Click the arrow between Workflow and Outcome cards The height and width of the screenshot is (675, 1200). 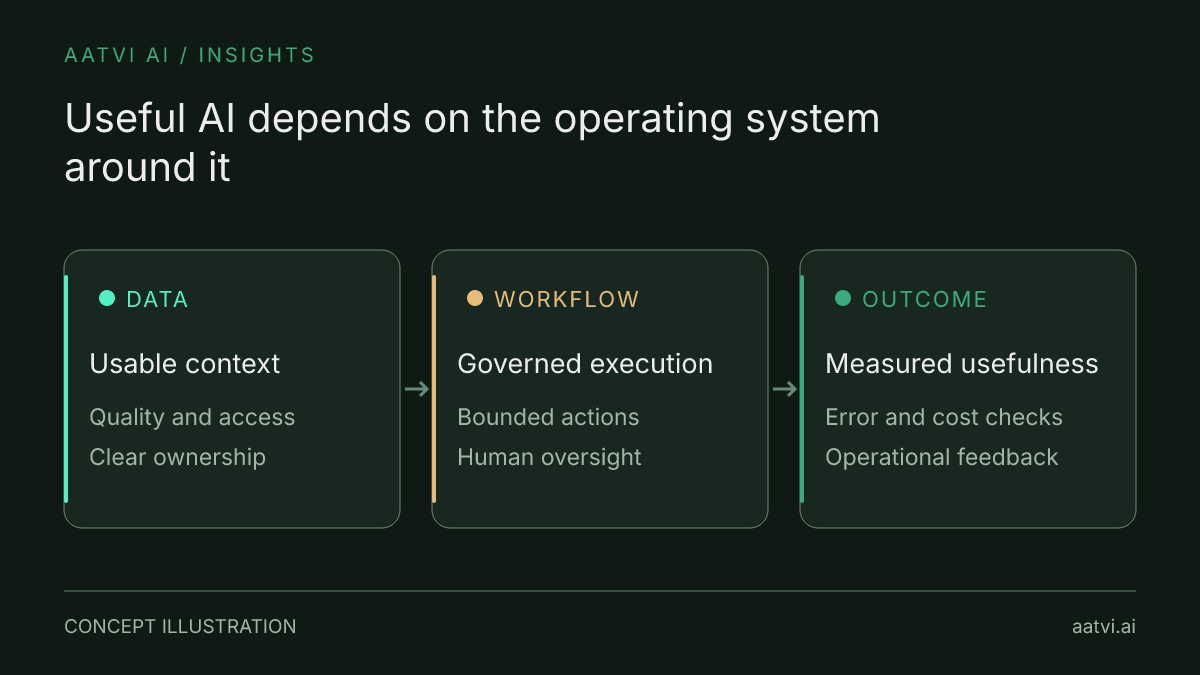[784, 389]
